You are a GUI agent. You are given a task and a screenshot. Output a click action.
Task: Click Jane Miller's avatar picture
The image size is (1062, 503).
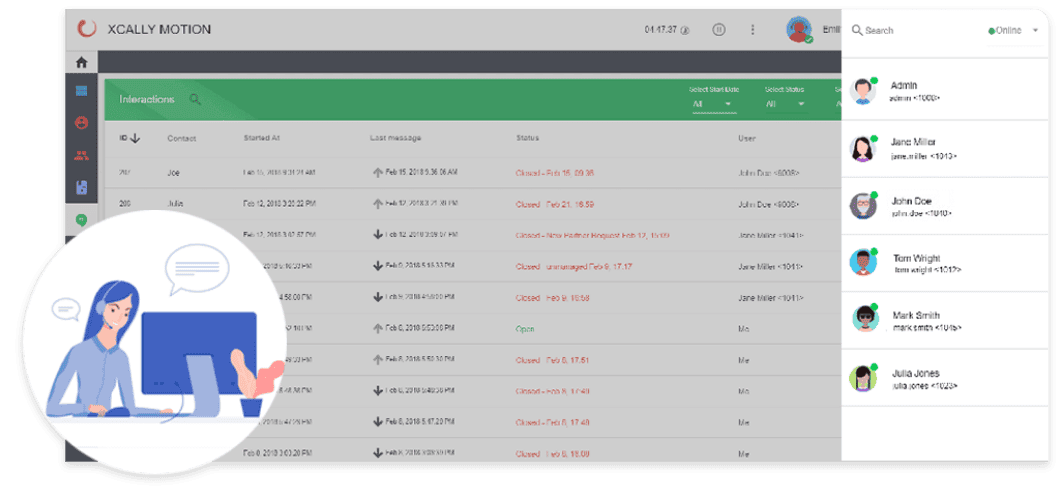coord(863,149)
